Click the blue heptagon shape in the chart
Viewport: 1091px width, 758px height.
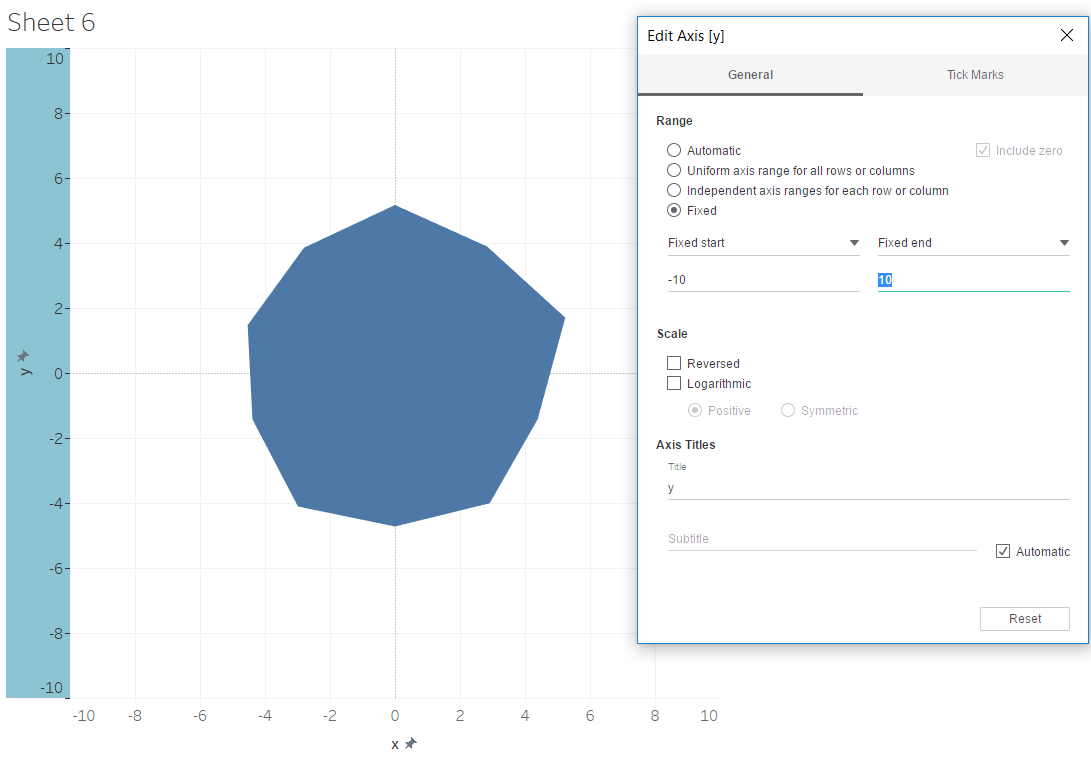400,370
